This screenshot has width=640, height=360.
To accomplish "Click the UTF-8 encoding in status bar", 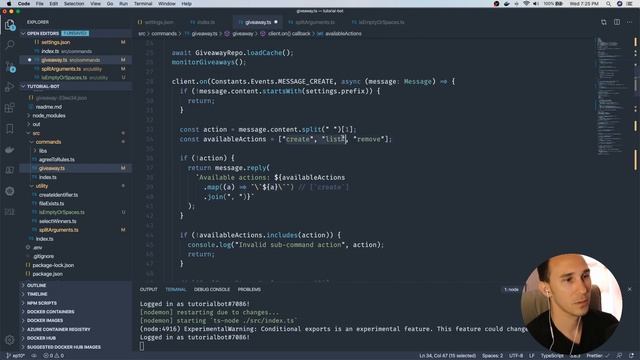I will pyautogui.click(x=516, y=356).
